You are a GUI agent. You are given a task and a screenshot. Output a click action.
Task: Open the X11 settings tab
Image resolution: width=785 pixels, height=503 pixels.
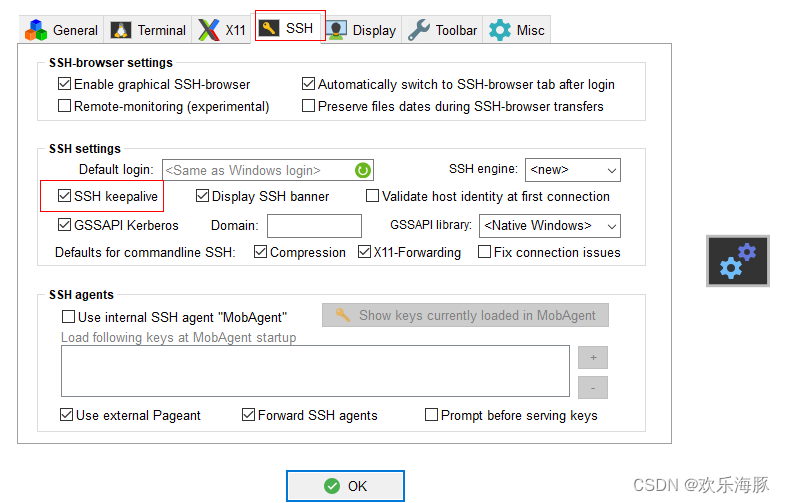[221, 30]
